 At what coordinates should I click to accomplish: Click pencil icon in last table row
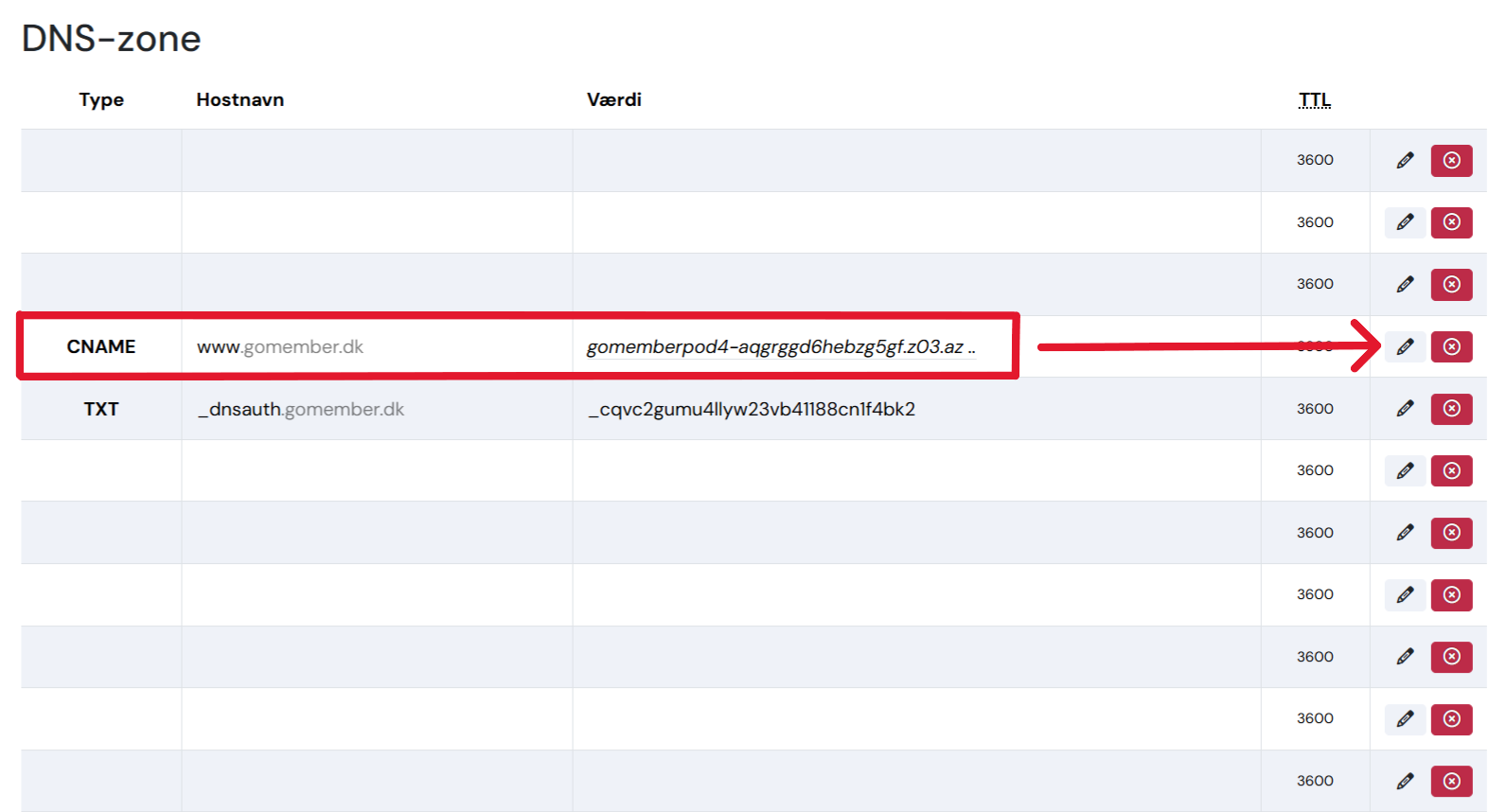coord(1405,781)
